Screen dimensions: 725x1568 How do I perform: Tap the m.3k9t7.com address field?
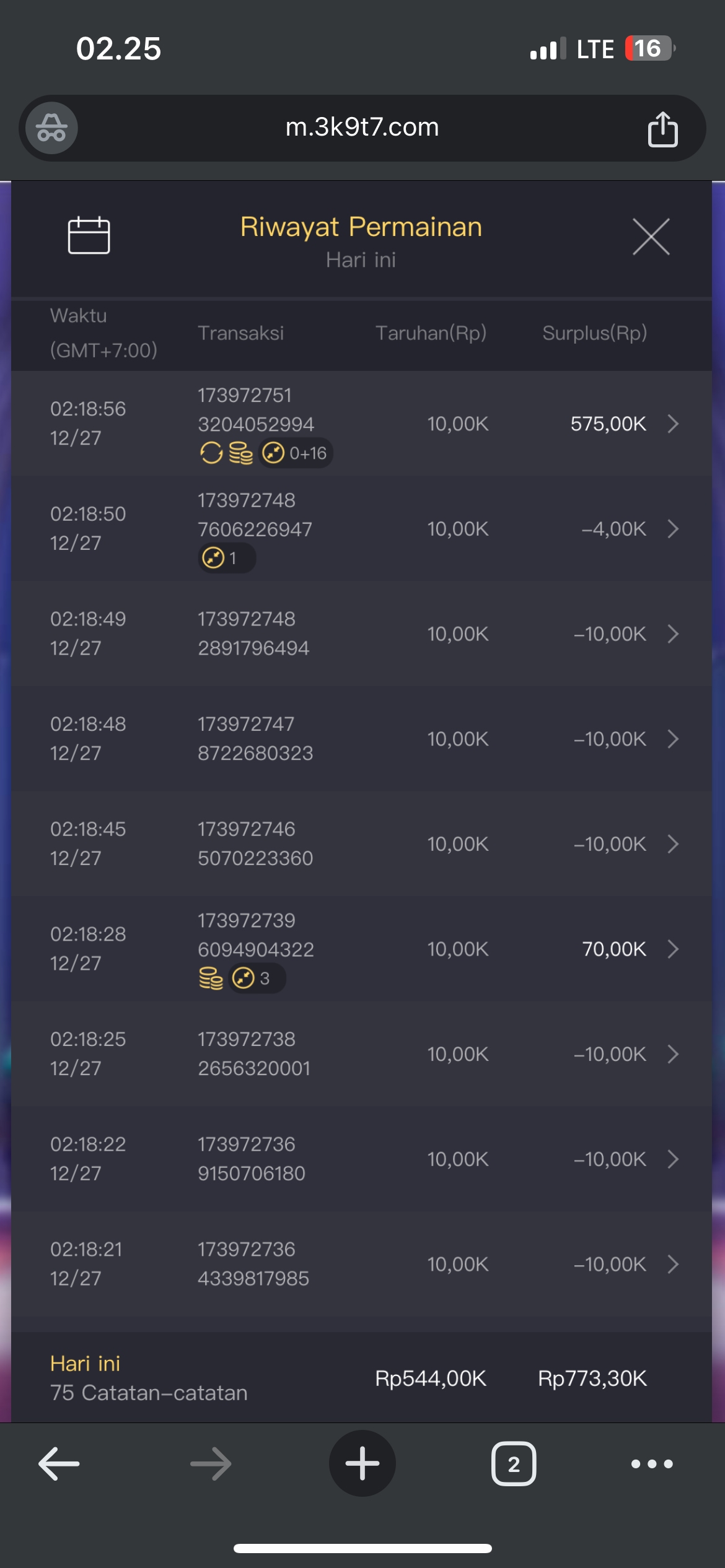pos(362,128)
